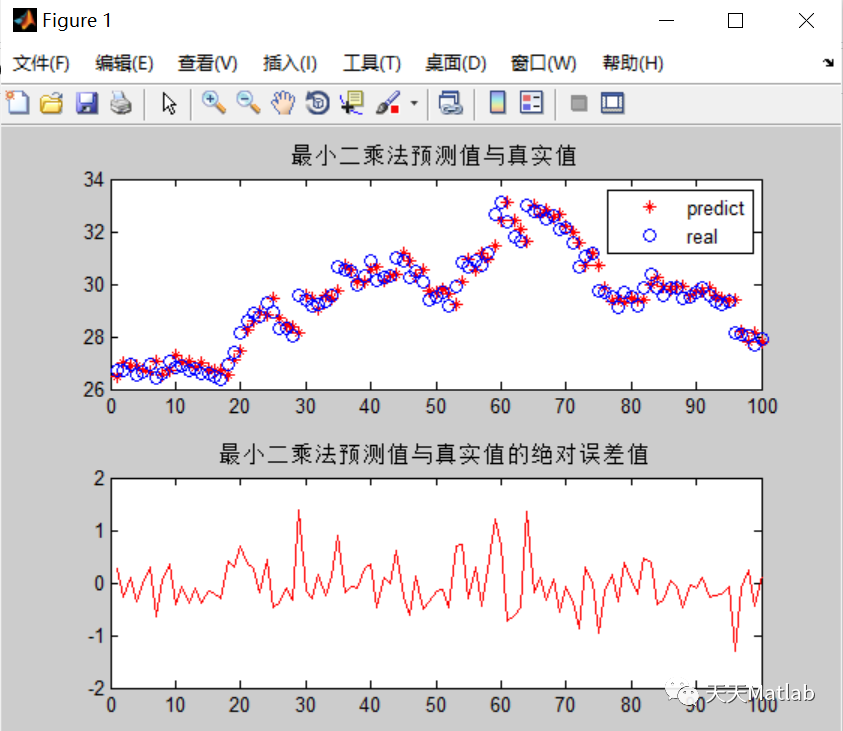Minimize the Figure 1 window
Viewport: 843px width, 731px height.
(666, 21)
